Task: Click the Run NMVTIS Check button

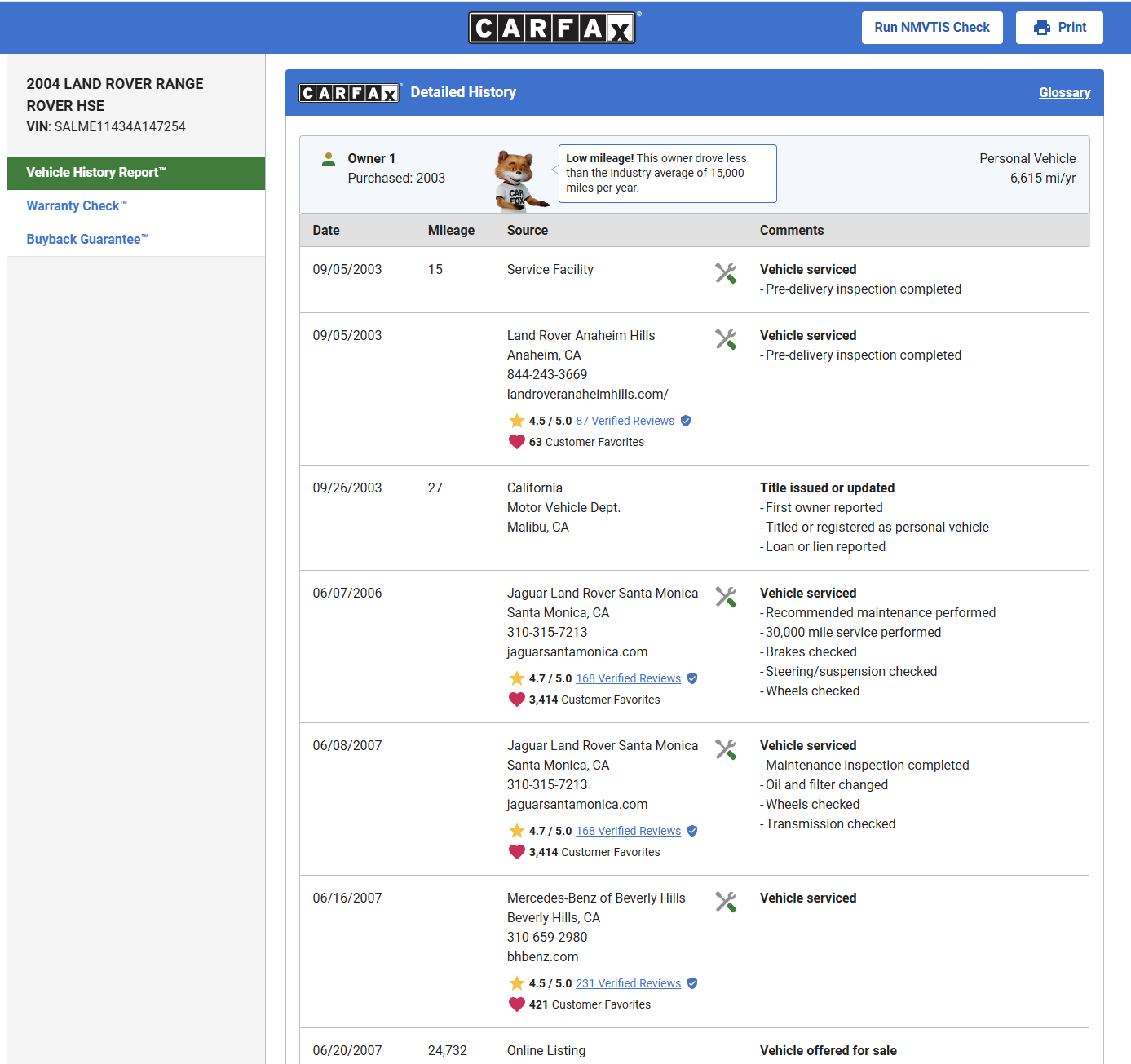Action: [x=932, y=28]
